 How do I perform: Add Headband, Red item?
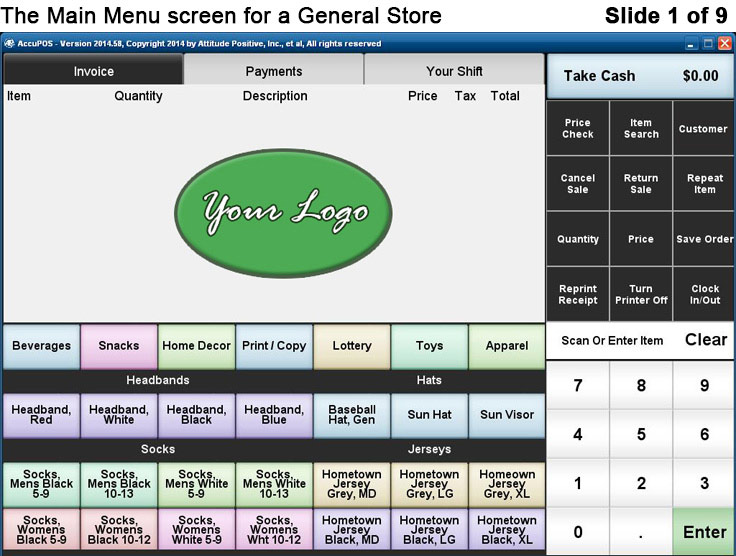(41, 415)
